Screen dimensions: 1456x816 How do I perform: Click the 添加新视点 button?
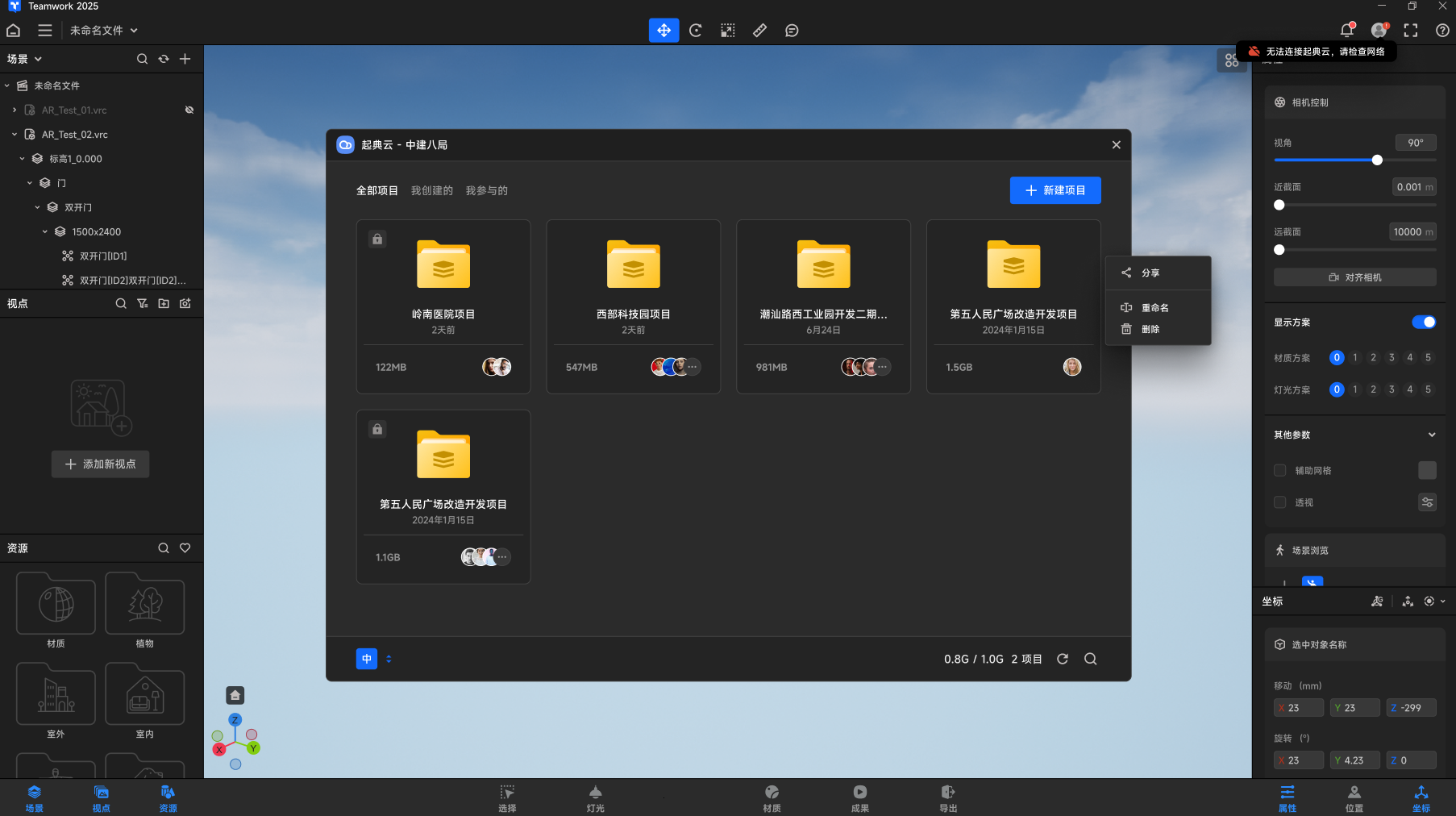tap(101, 464)
